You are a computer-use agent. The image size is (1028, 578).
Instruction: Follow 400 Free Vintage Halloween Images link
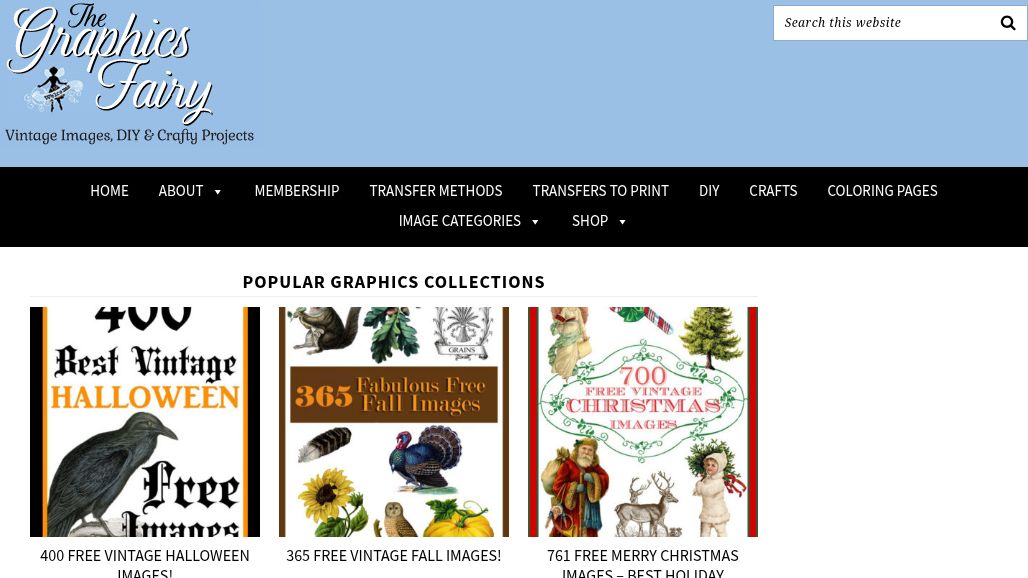(145, 563)
